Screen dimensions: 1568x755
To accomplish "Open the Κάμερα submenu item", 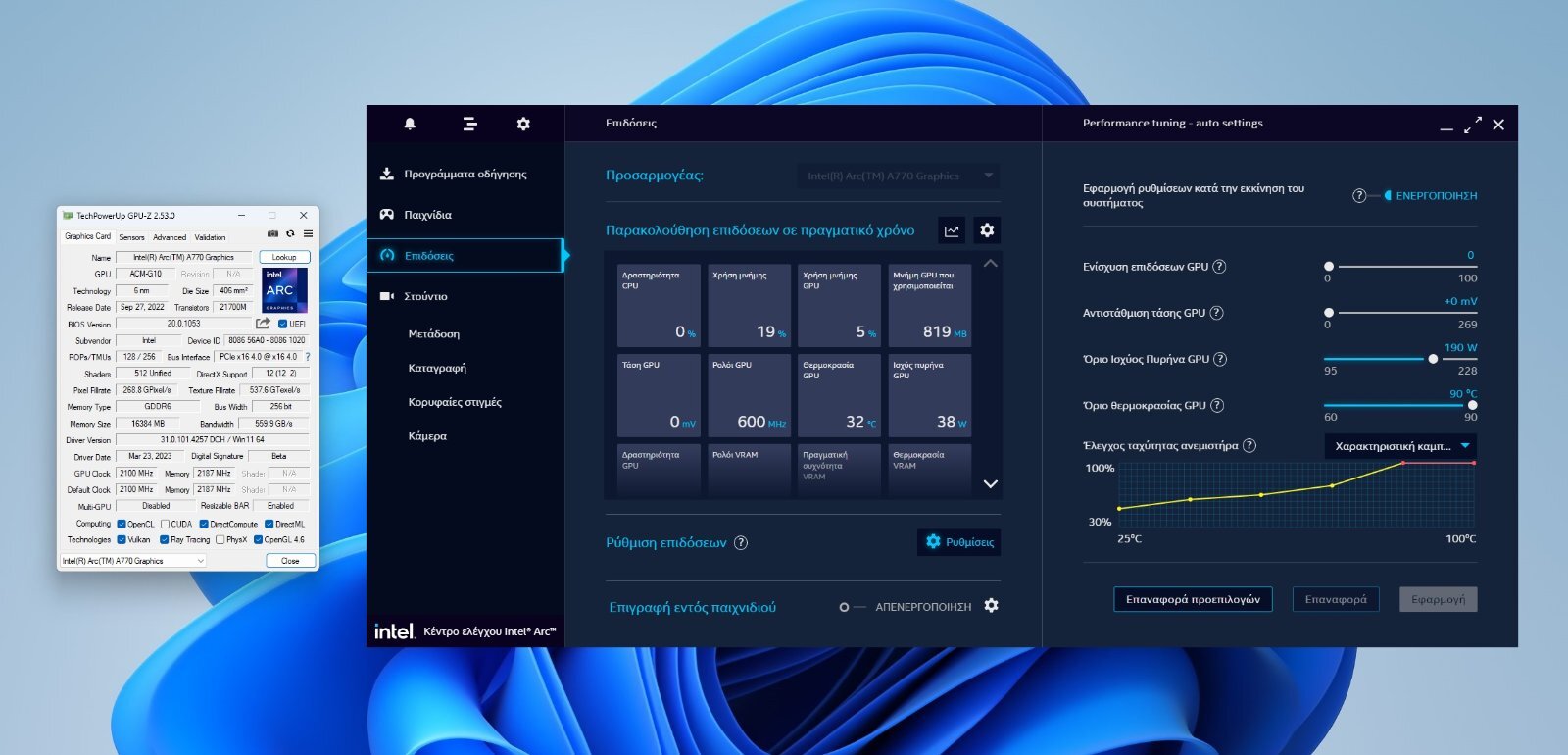I will [427, 436].
